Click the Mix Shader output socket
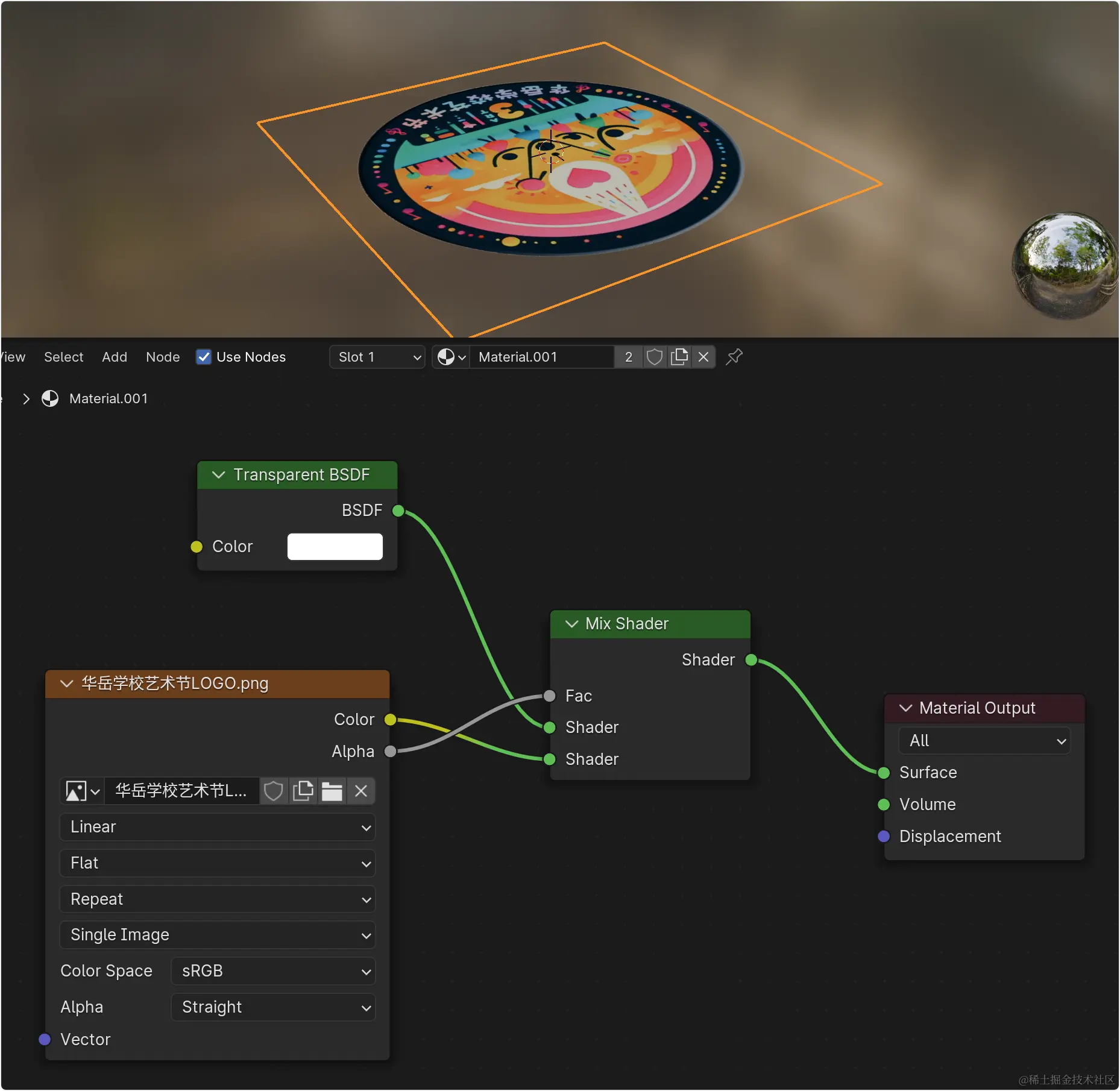Screen dimensions: 1120x1091 [751, 660]
